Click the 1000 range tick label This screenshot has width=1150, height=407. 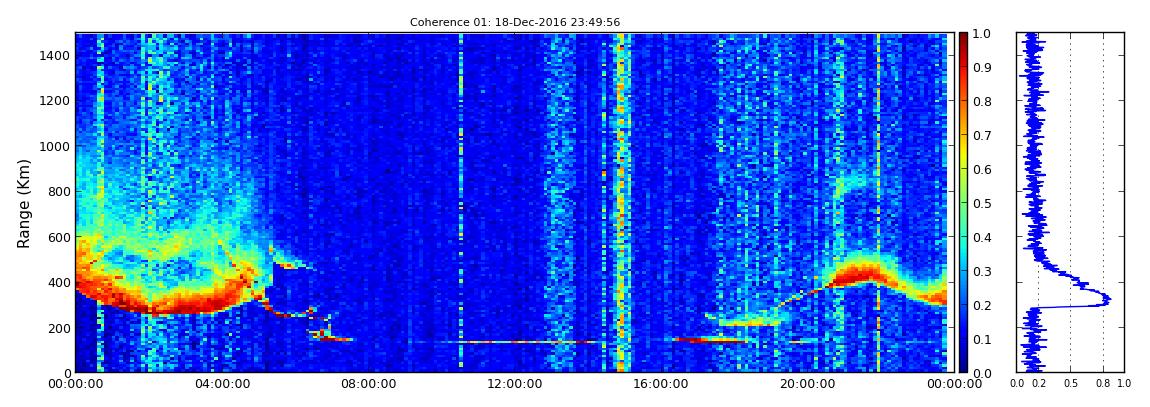53,147
